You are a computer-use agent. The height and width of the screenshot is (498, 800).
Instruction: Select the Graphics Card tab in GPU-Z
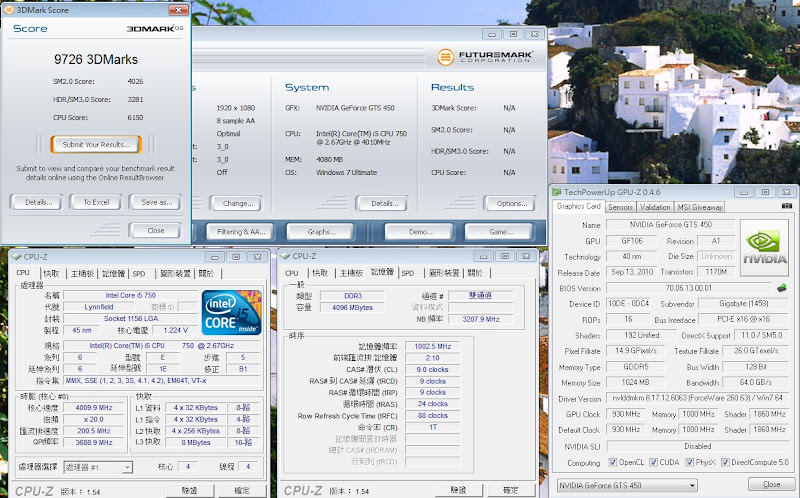pos(579,206)
